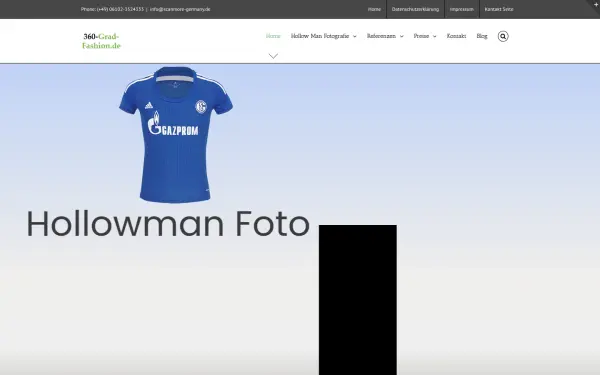Click the phone number text

(112, 9)
